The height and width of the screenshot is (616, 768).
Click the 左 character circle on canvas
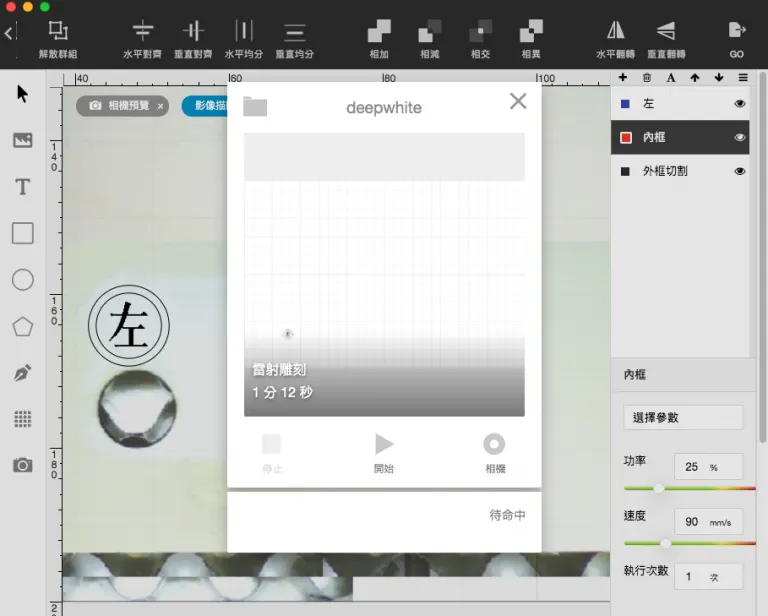(x=129, y=326)
